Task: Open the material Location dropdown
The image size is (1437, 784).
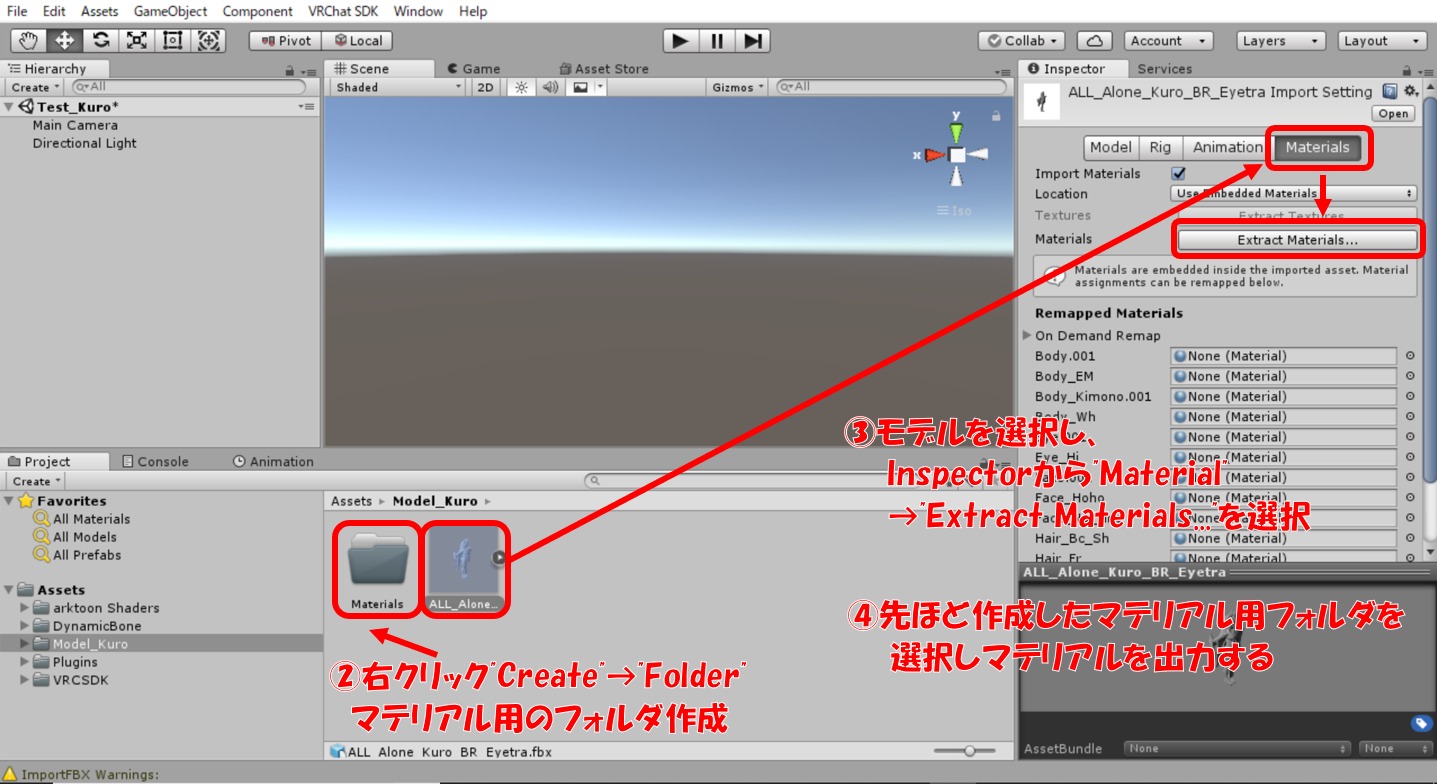Action: click(x=1296, y=194)
